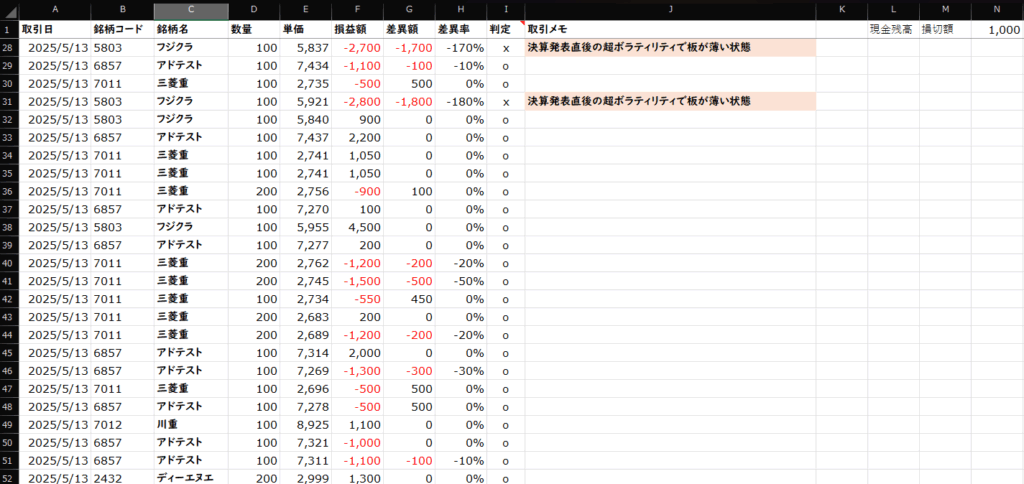Screen dimensions: 1024x484
Task: Select column G header
Action: pyautogui.click(x=409, y=11)
